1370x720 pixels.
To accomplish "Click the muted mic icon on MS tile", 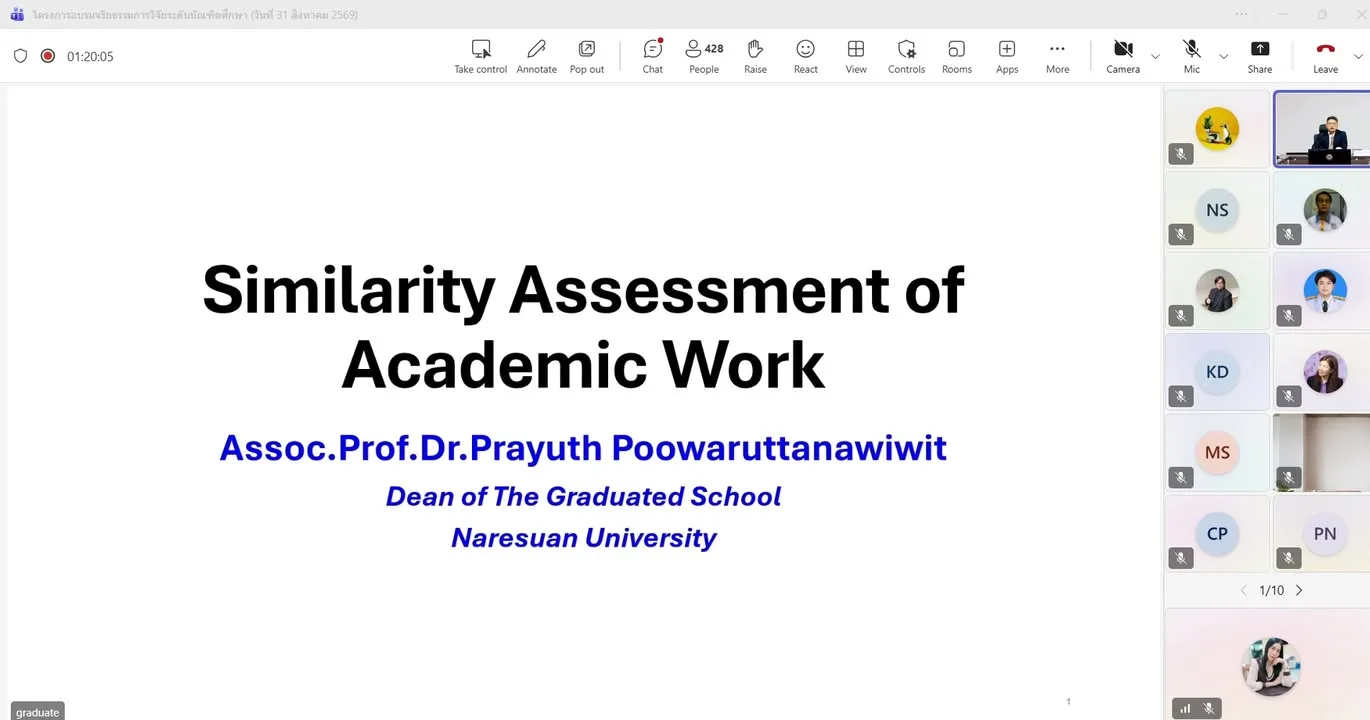I will (1181, 478).
